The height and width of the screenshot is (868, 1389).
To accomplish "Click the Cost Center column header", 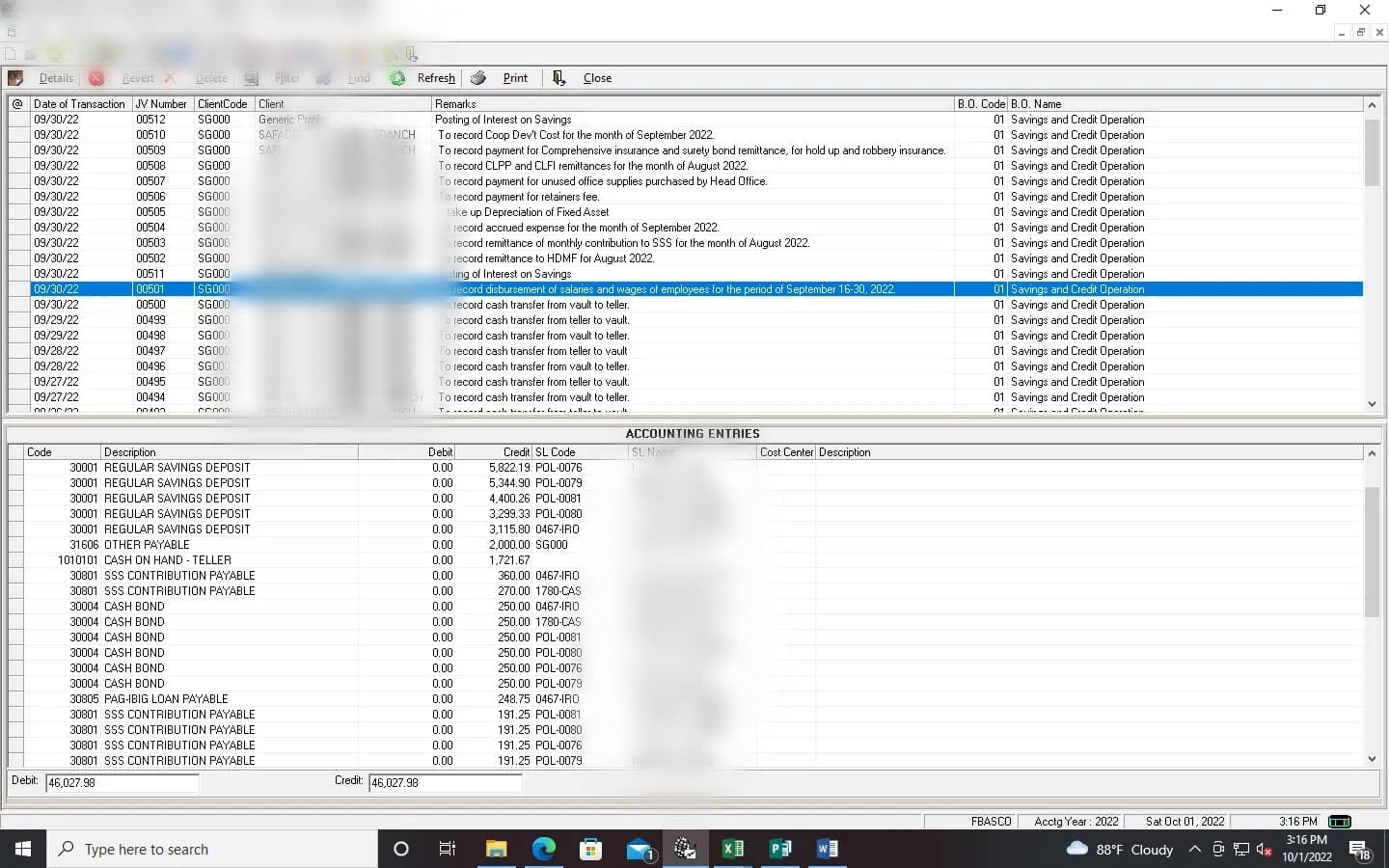I will [x=786, y=452].
